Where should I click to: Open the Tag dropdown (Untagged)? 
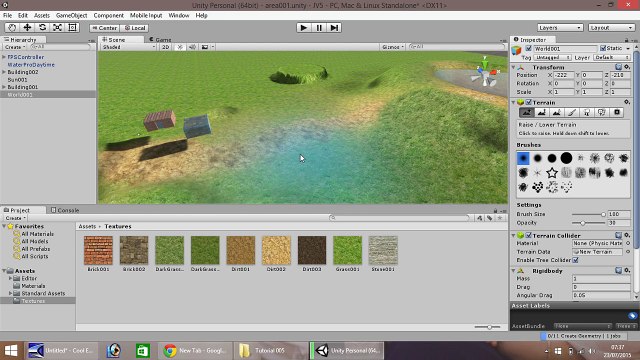point(552,58)
